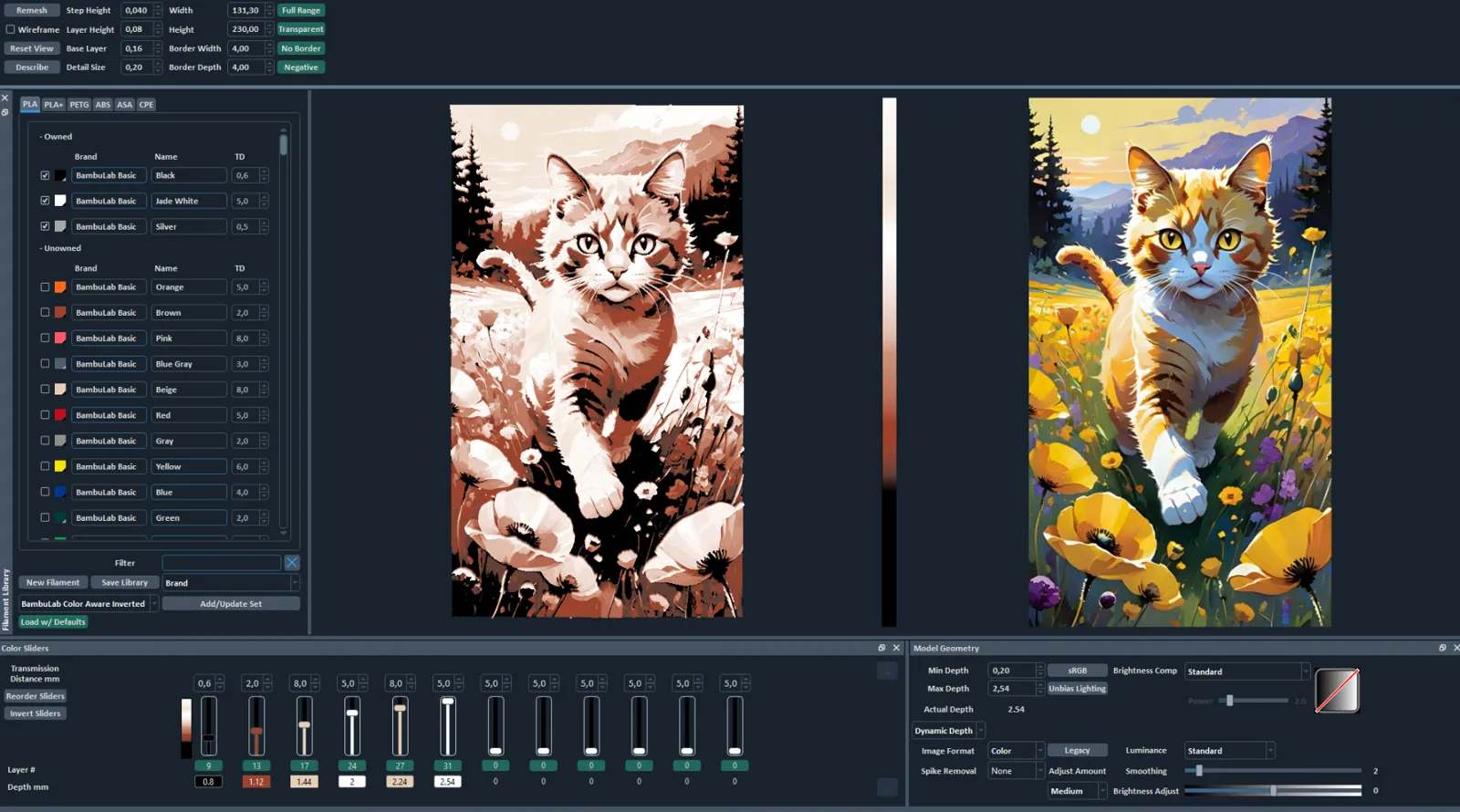Toggle the Full Range option
This screenshot has width=1460, height=812.
coord(301,10)
